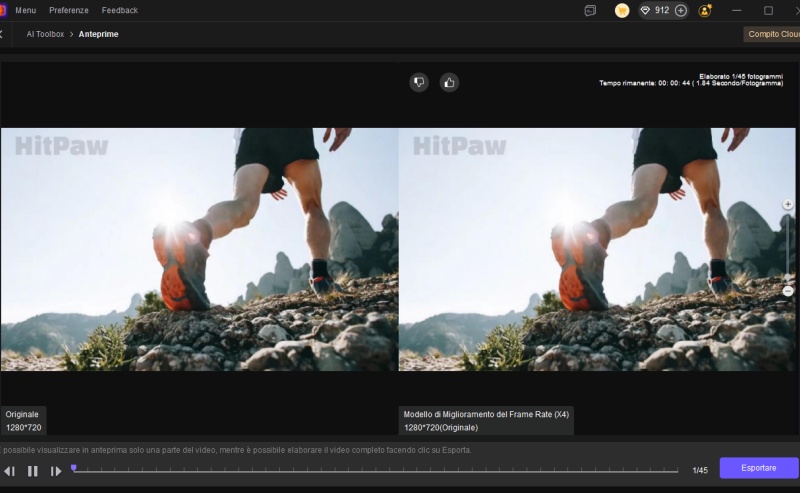Zoom in with the plus icon
The width and height of the screenshot is (800, 493).
click(788, 204)
